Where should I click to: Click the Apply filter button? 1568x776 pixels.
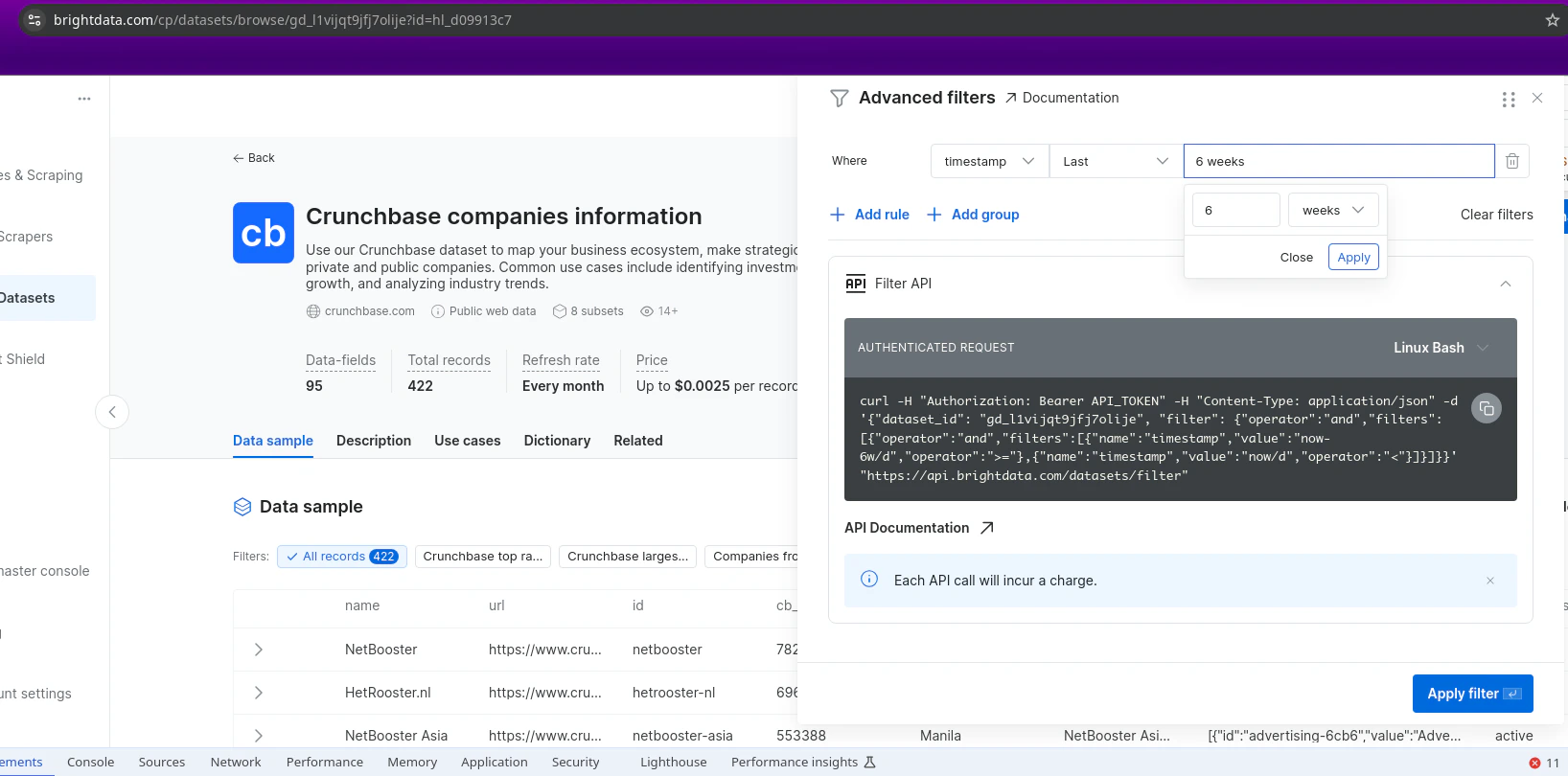click(x=1473, y=694)
